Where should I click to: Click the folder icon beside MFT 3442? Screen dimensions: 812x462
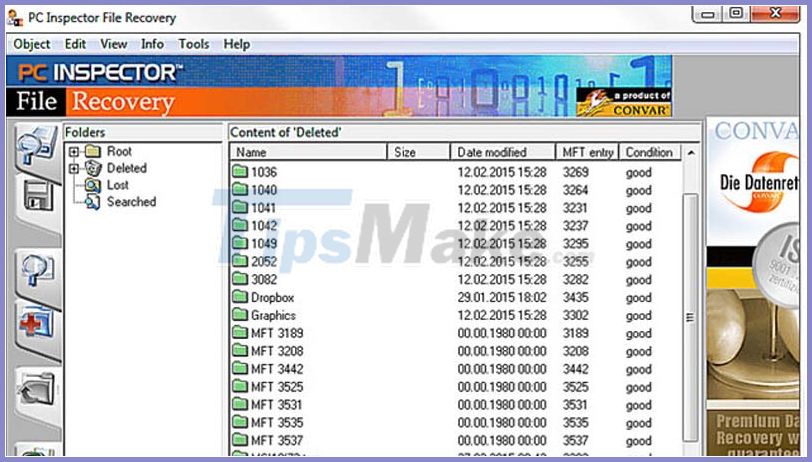pyautogui.click(x=240, y=368)
